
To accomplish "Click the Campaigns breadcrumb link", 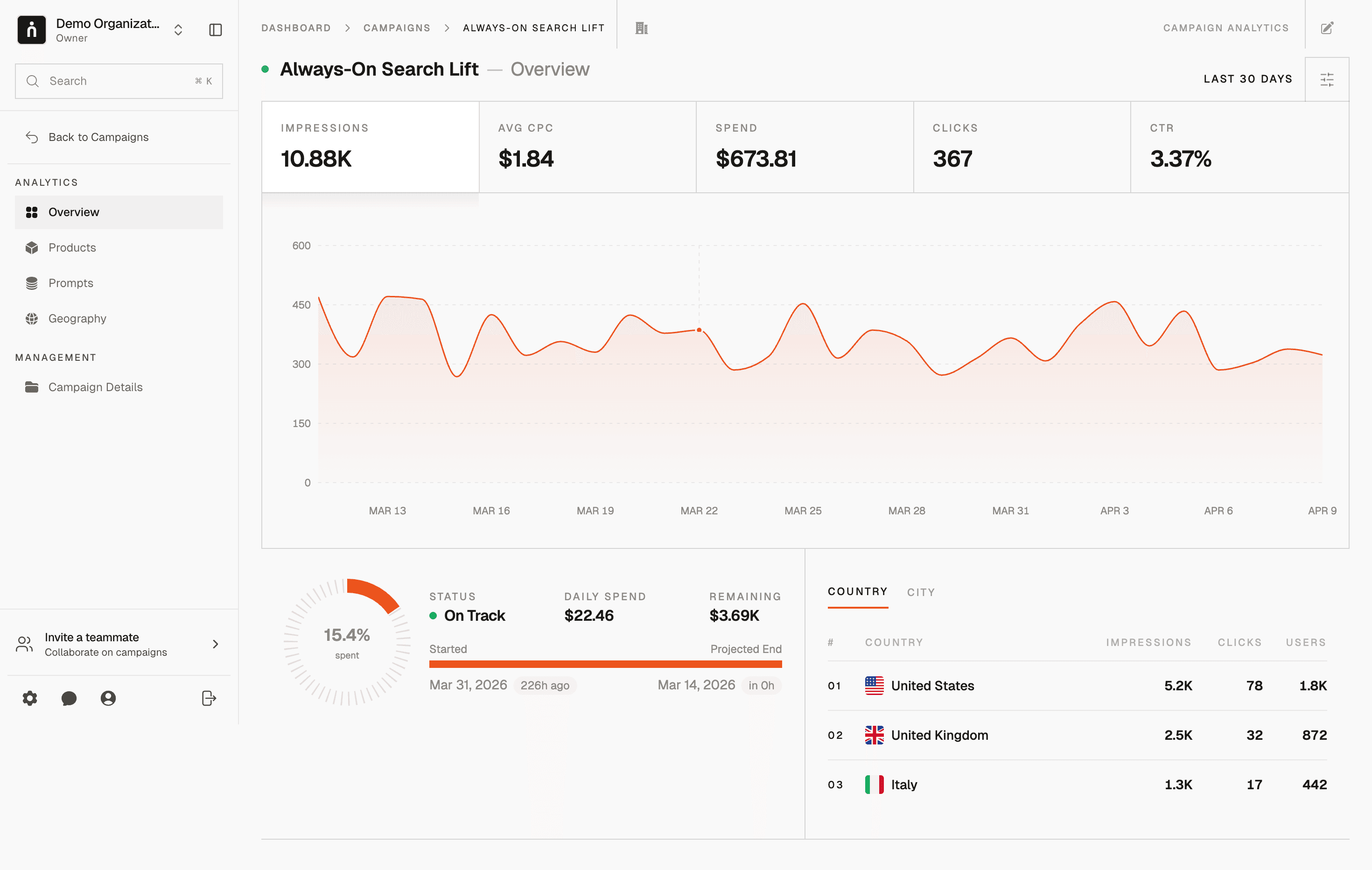I will coord(397,28).
